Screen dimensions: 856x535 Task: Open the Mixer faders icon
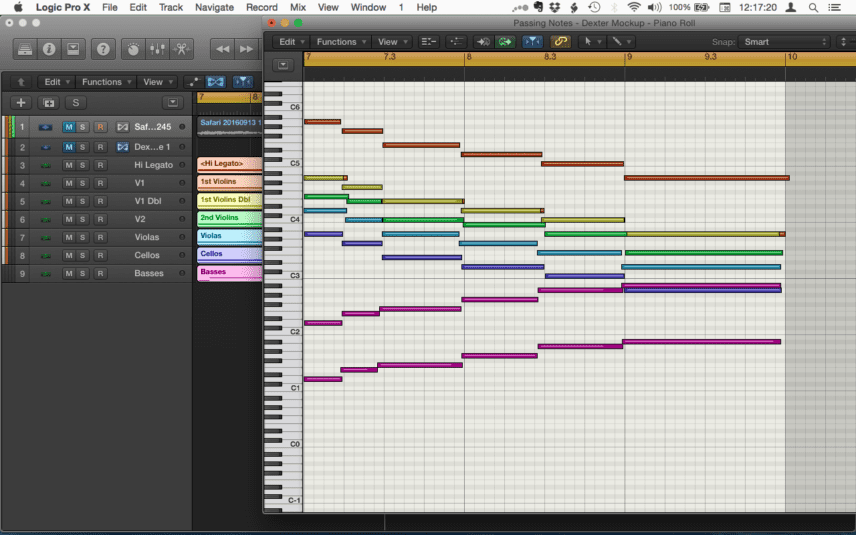[x=157, y=49]
